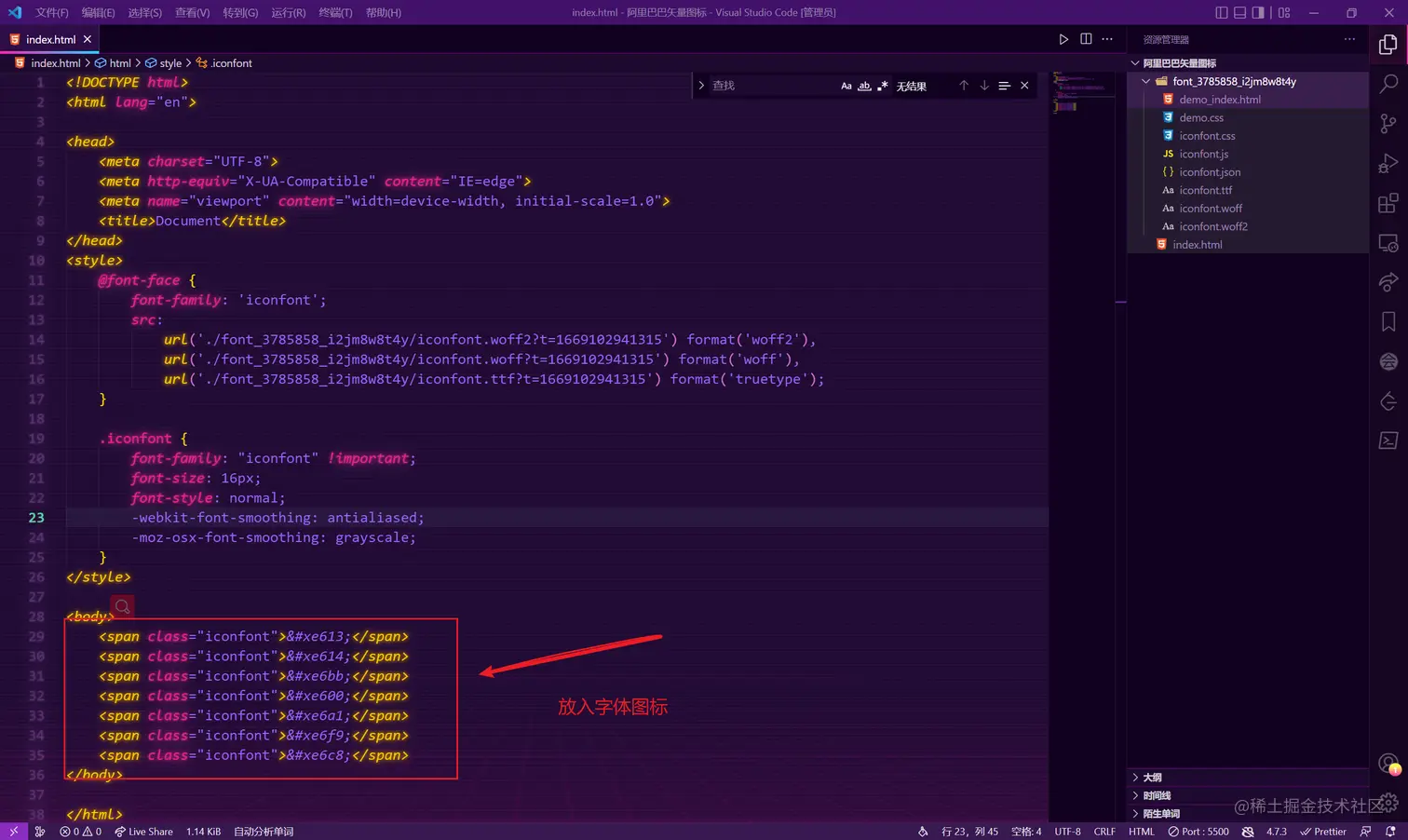Viewport: 1408px width, 840px height.
Task: Toggle Use Regular Expression in find
Action: tap(882, 86)
